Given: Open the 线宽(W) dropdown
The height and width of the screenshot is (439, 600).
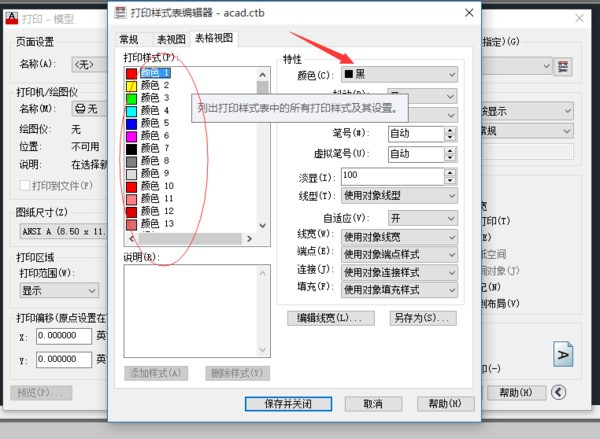Looking at the screenshot, I should pos(399,237).
